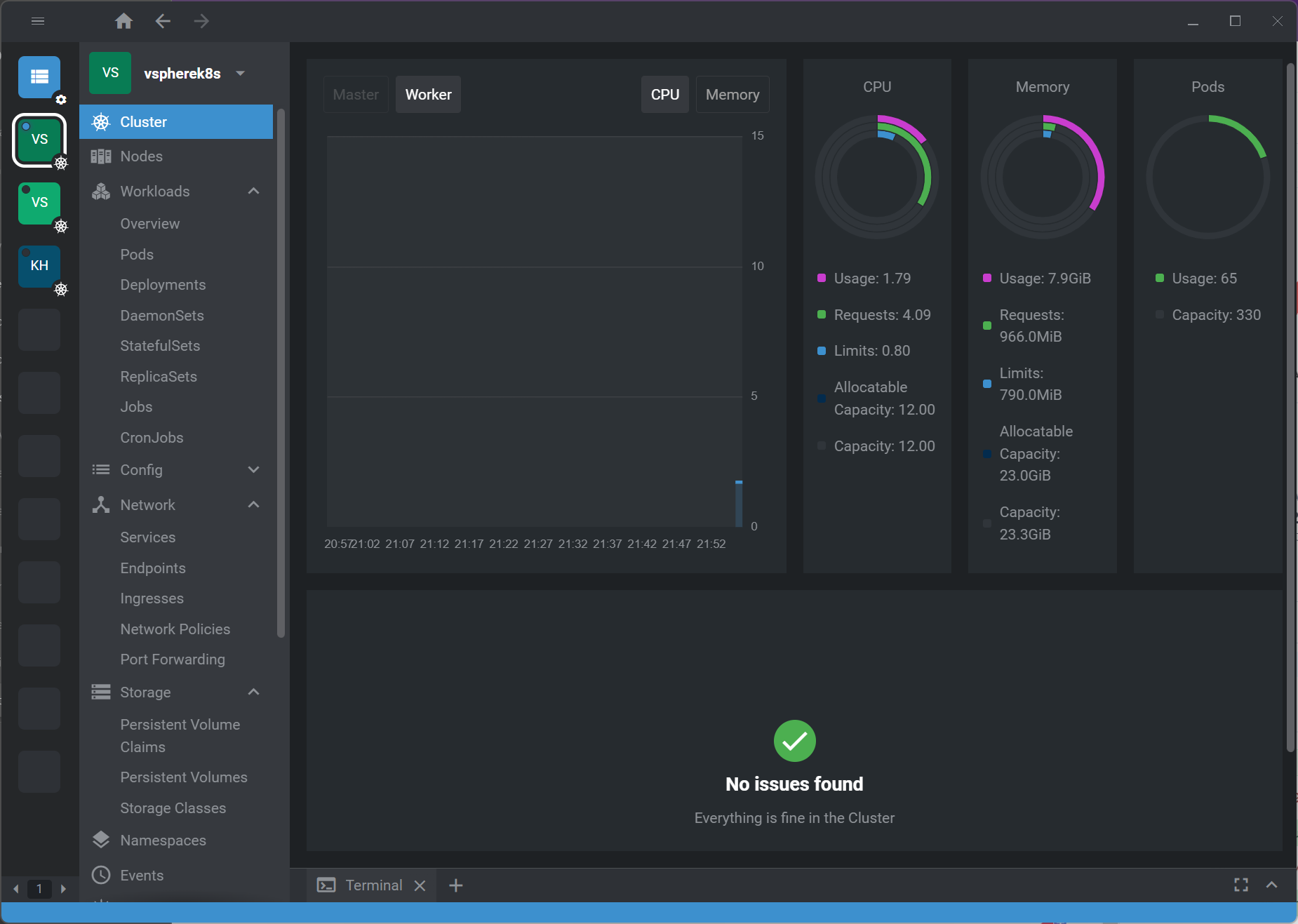Image resolution: width=1298 pixels, height=924 pixels.
Task: Click CPU Limits 0.80 legend swatch
Action: coord(822,351)
